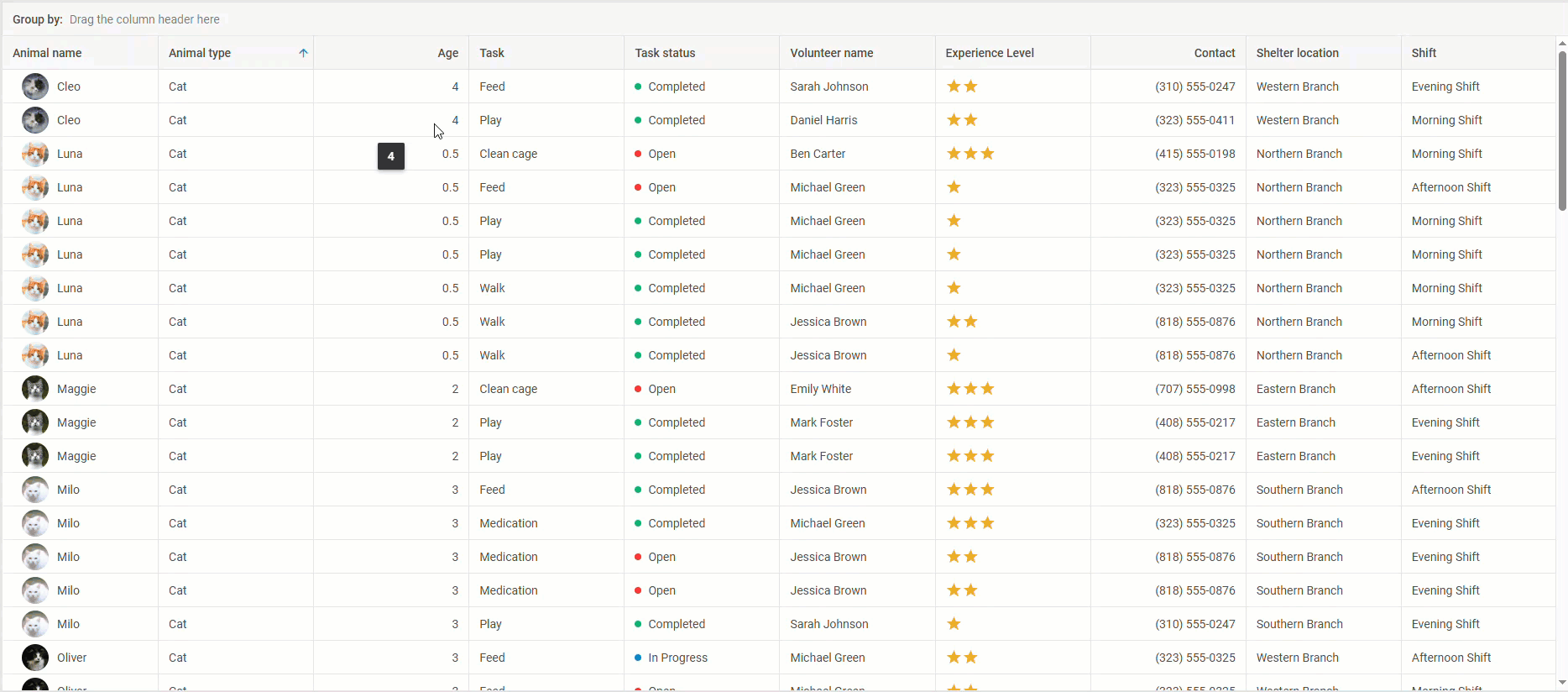Click the blue In Progress status dot
This screenshot has width=1568, height=692.
point(638,658)
